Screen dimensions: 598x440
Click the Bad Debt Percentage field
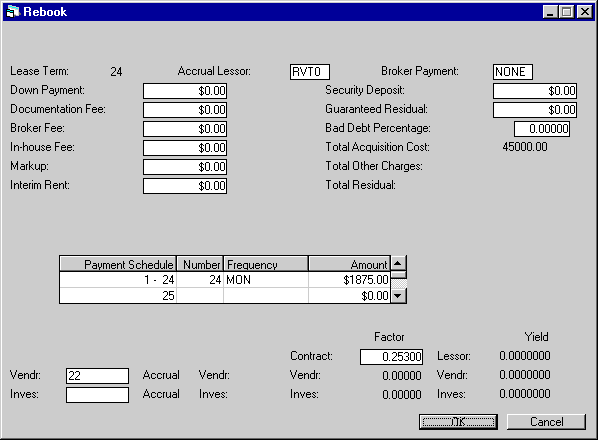click(542, 129)
